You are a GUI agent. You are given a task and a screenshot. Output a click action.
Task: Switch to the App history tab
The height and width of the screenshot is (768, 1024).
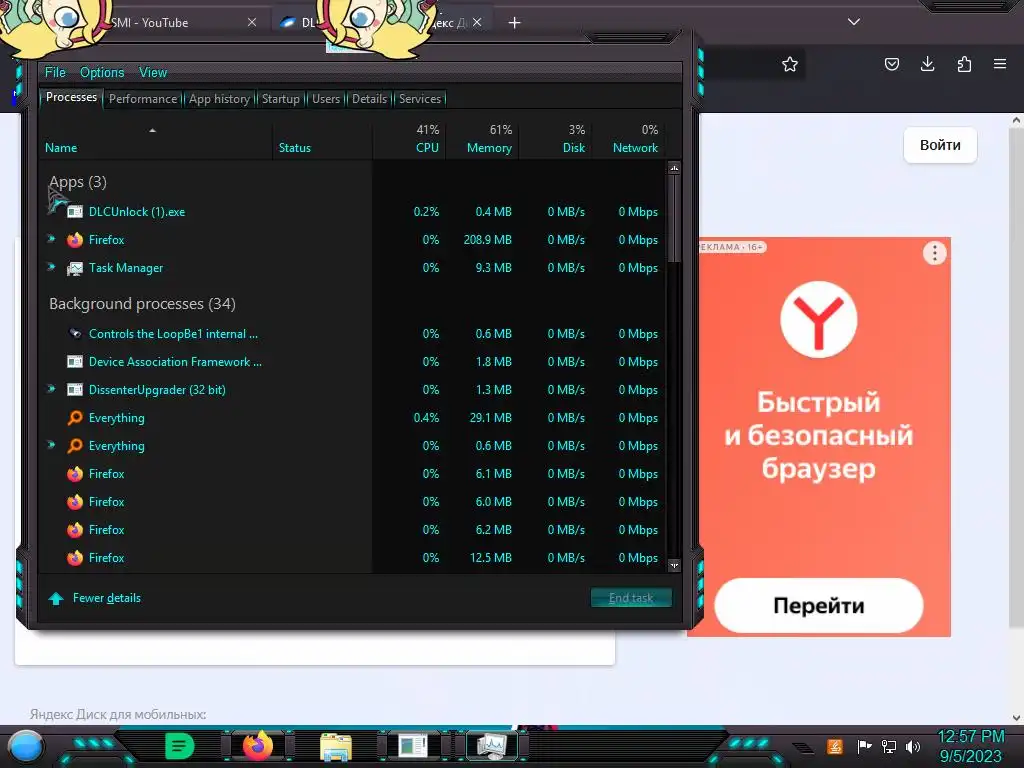(219, 99)
